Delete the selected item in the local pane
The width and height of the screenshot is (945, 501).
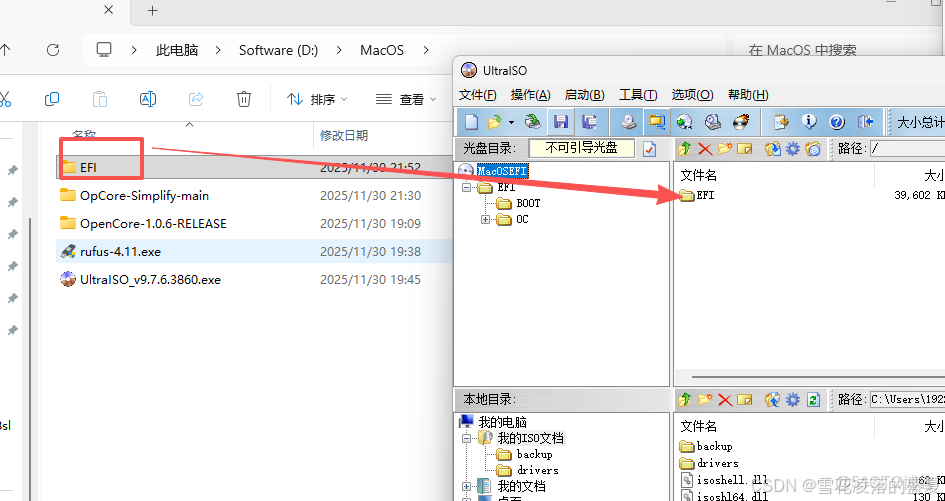pos(725,399)
